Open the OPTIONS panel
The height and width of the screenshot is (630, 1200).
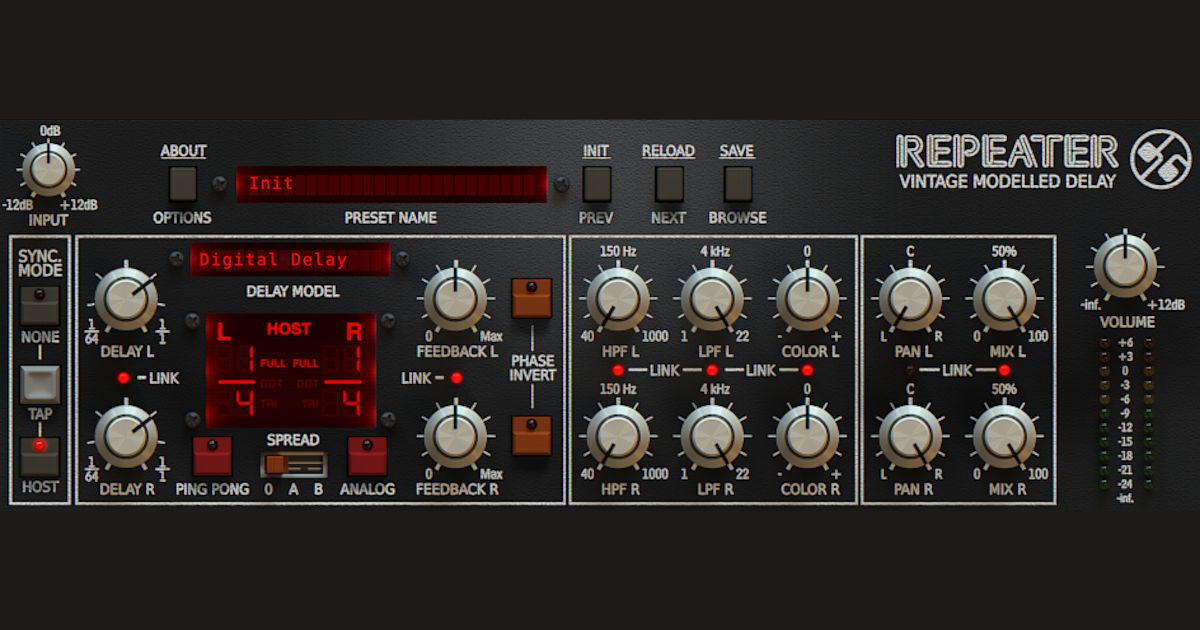[183, 185]
